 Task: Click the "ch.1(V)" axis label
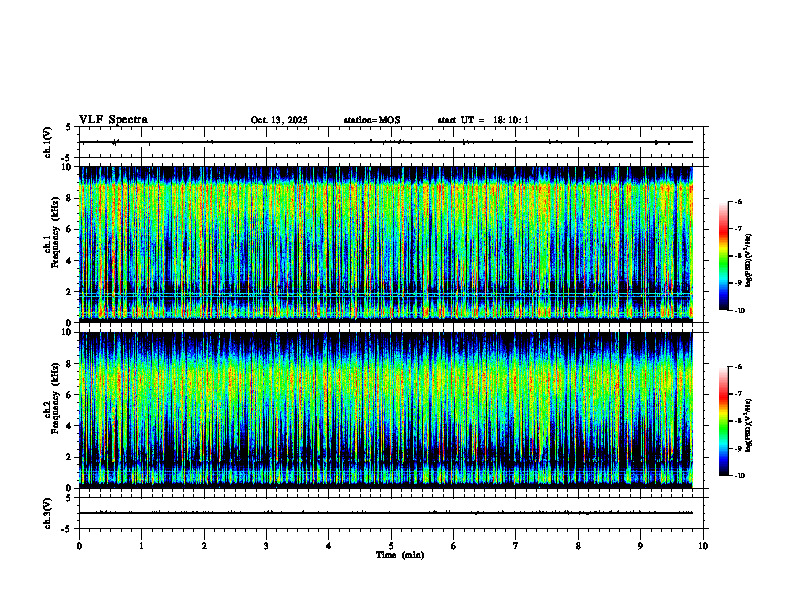click(x=48, y=142)
